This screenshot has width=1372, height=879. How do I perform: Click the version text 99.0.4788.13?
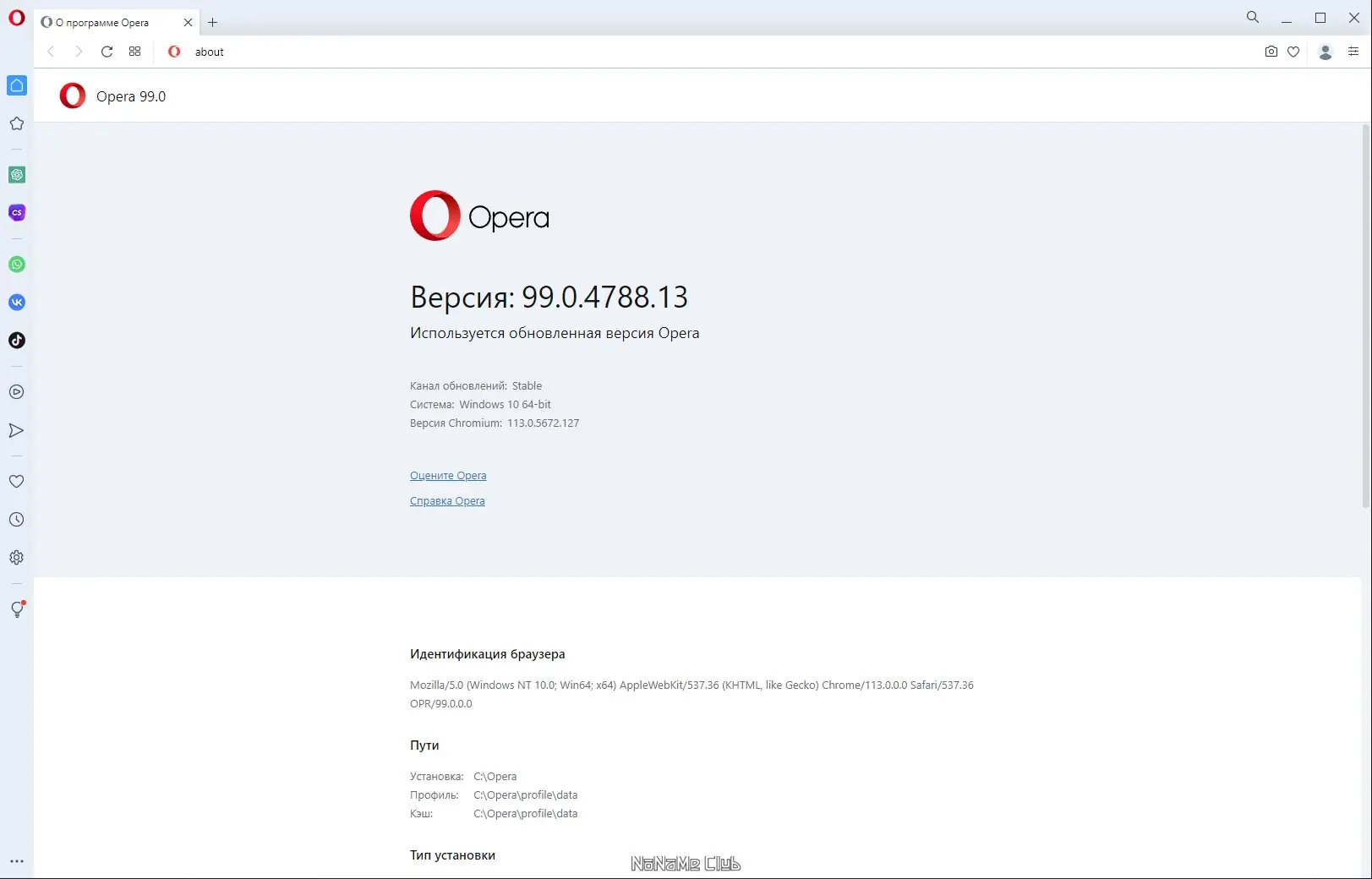pyautogui.click(x=604, y=297)
